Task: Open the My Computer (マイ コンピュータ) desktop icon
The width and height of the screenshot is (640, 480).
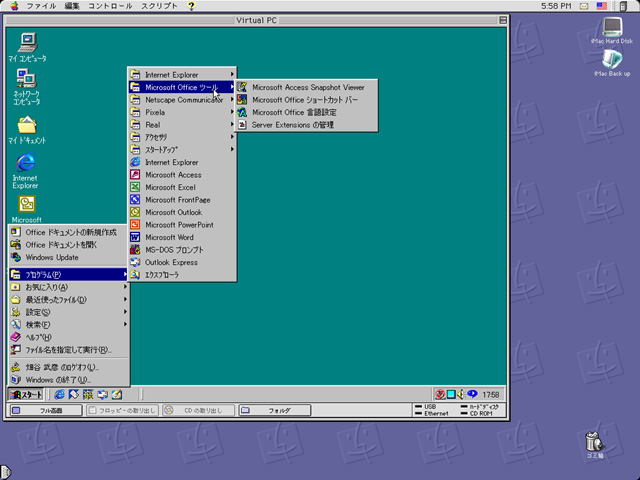Action: 27,47
